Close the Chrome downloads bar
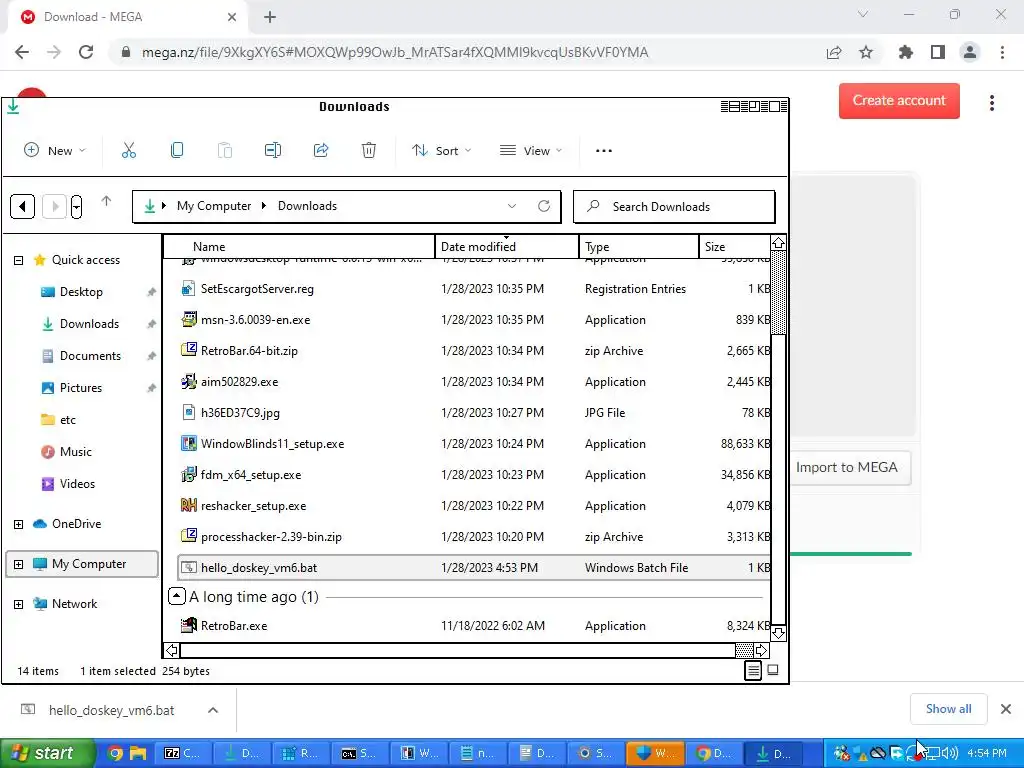The image size is (1024, 768). click(x=1006, y=709)
